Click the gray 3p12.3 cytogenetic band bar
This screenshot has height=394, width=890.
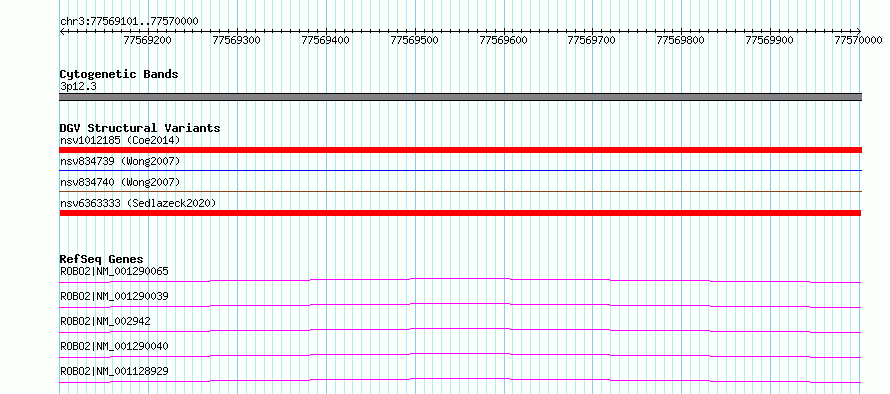click(x=461, y=97)
